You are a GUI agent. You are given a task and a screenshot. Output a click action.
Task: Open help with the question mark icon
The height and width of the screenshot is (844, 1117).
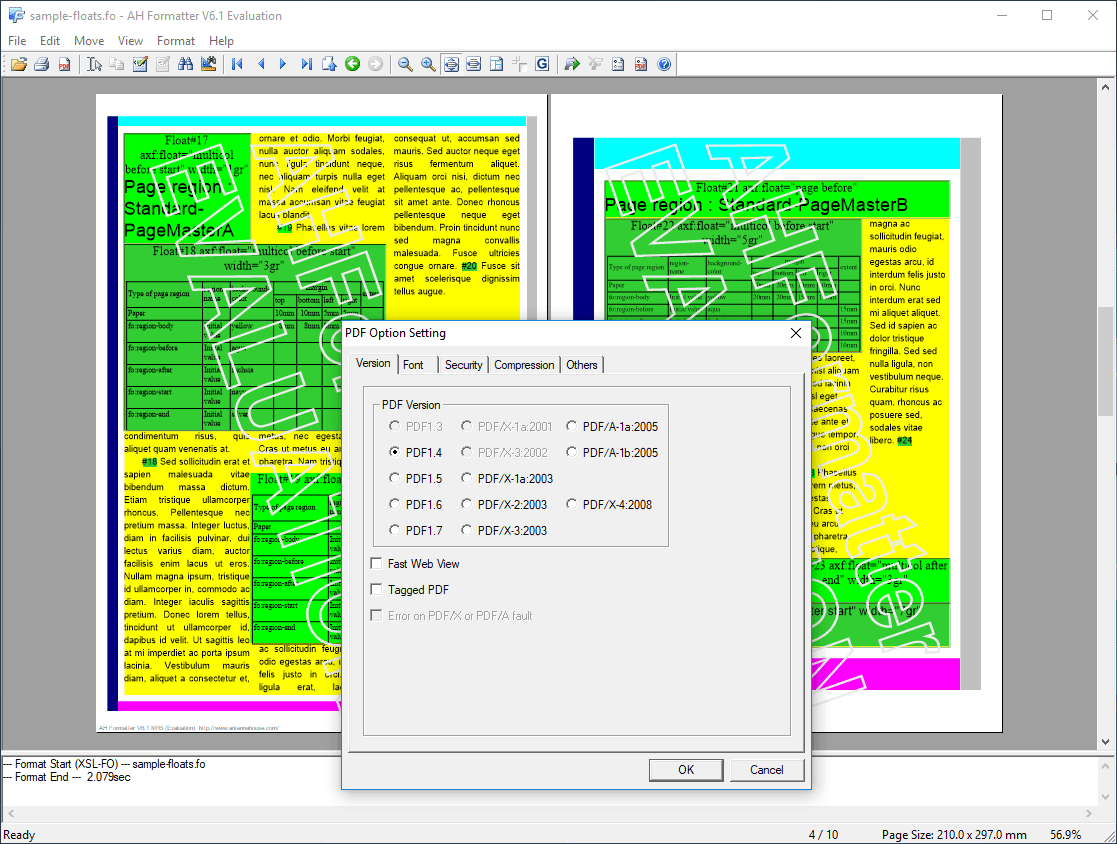664,64
